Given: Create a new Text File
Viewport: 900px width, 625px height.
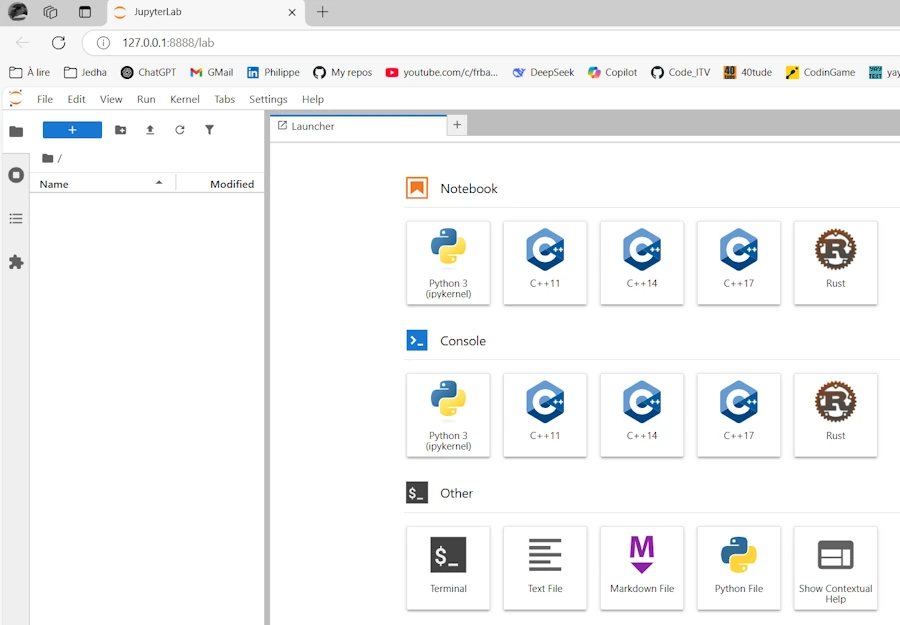Looking at the screenshot, I should tap(545, 568).
